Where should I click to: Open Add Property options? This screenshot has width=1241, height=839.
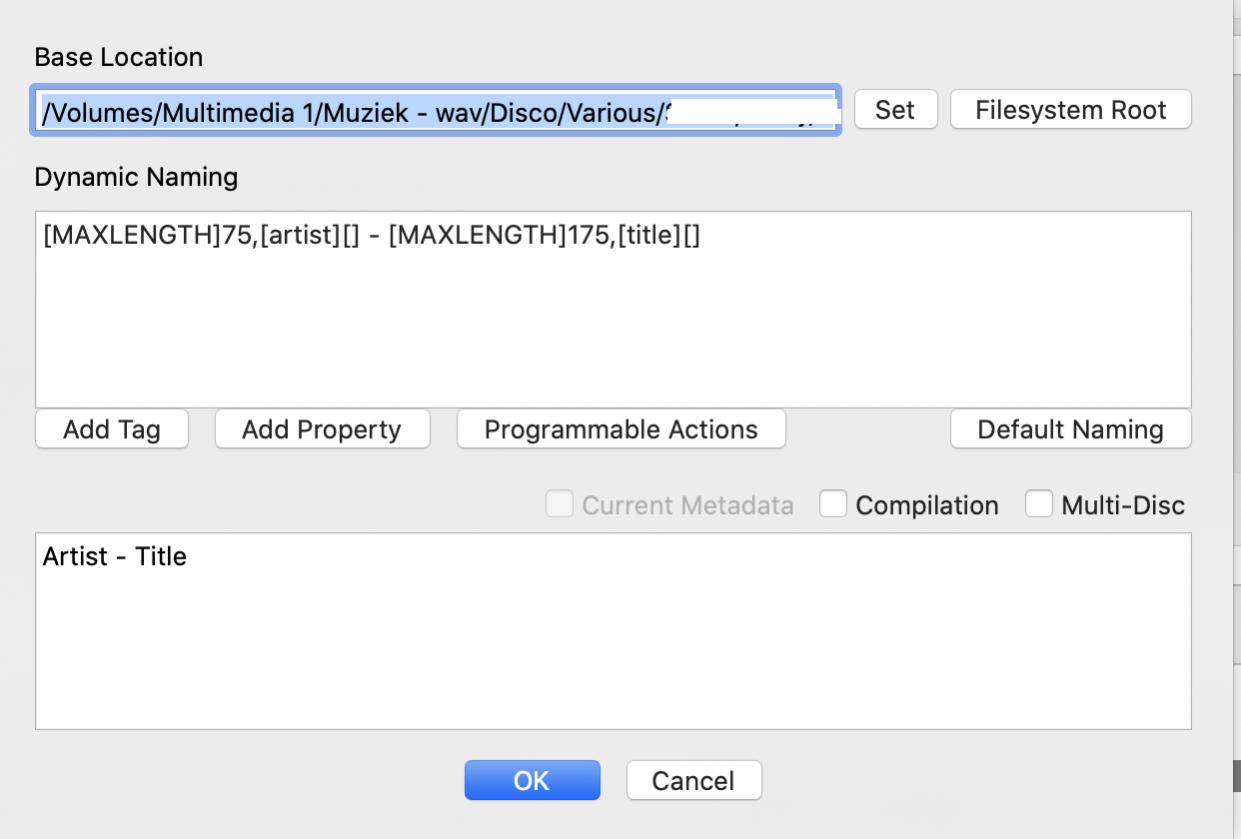pos(321,430)
